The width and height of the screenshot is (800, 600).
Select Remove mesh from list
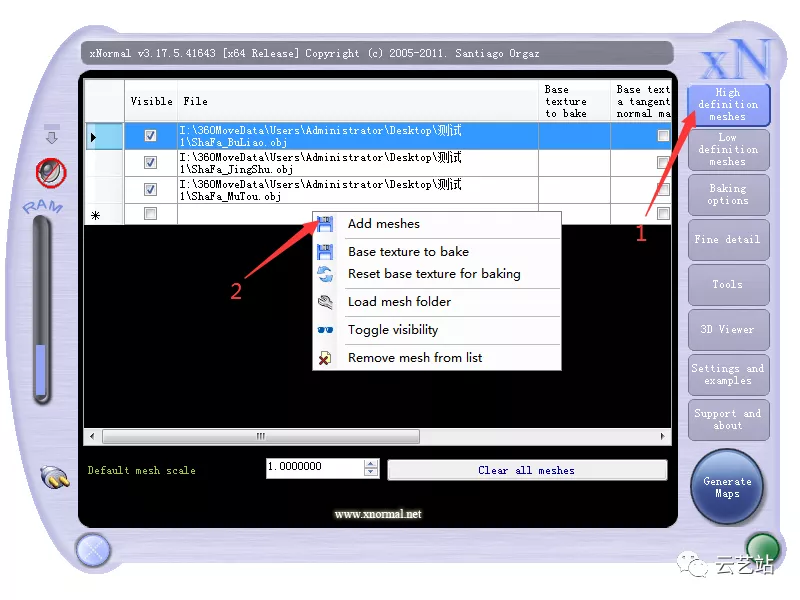point(437,358)
